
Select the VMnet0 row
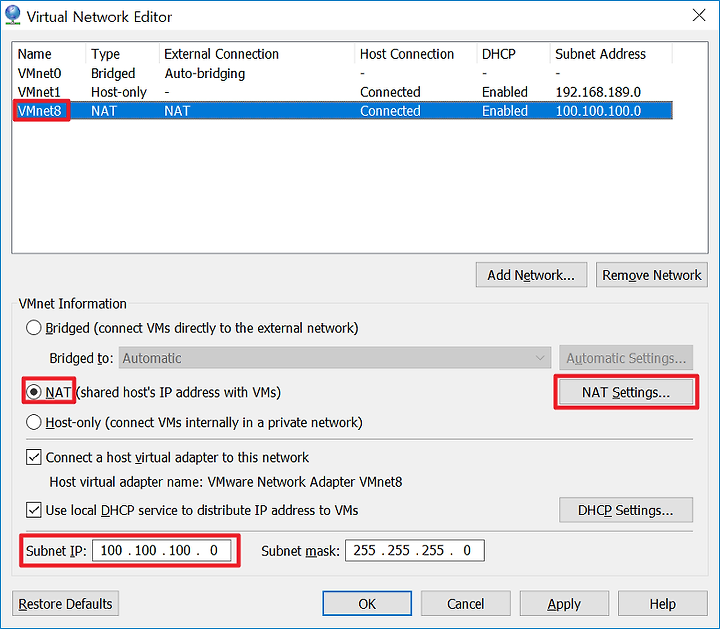coord(343,73)
